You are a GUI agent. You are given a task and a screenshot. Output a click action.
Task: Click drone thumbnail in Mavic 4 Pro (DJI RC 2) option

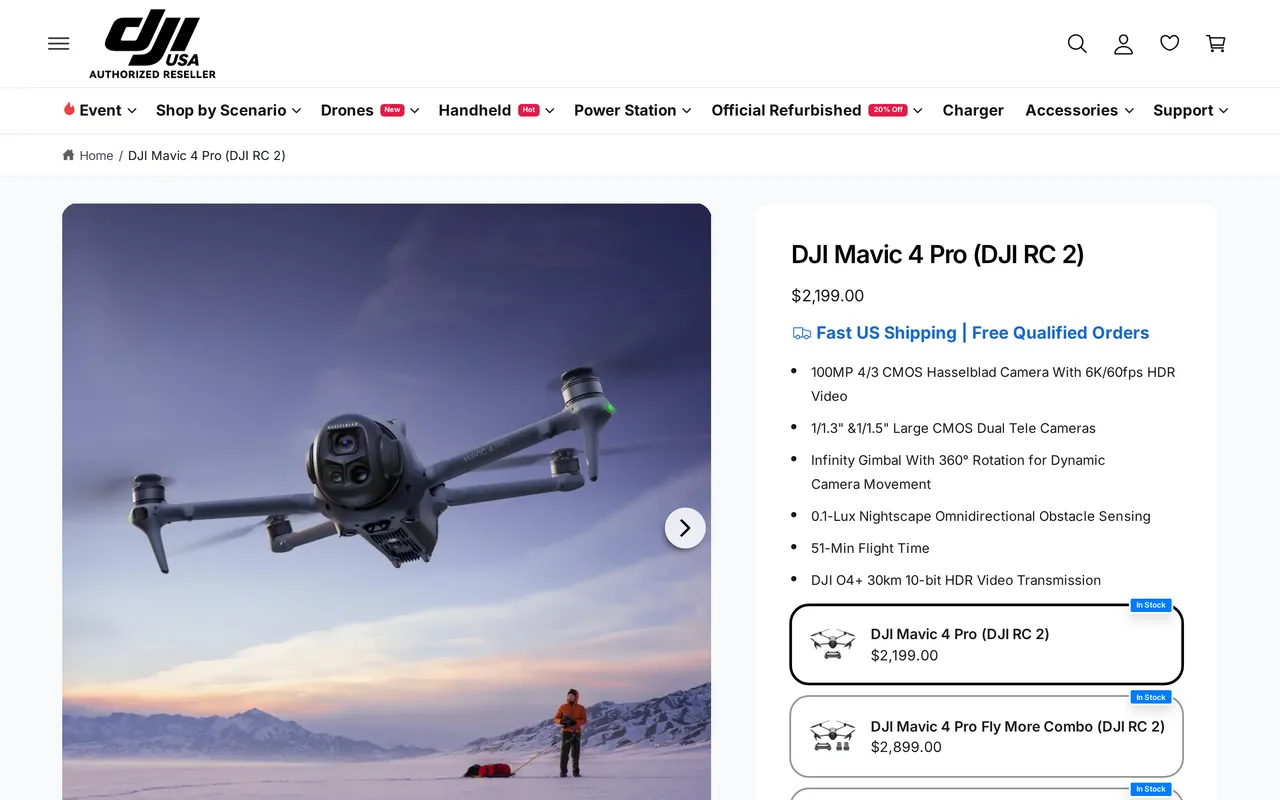(833, 644)
